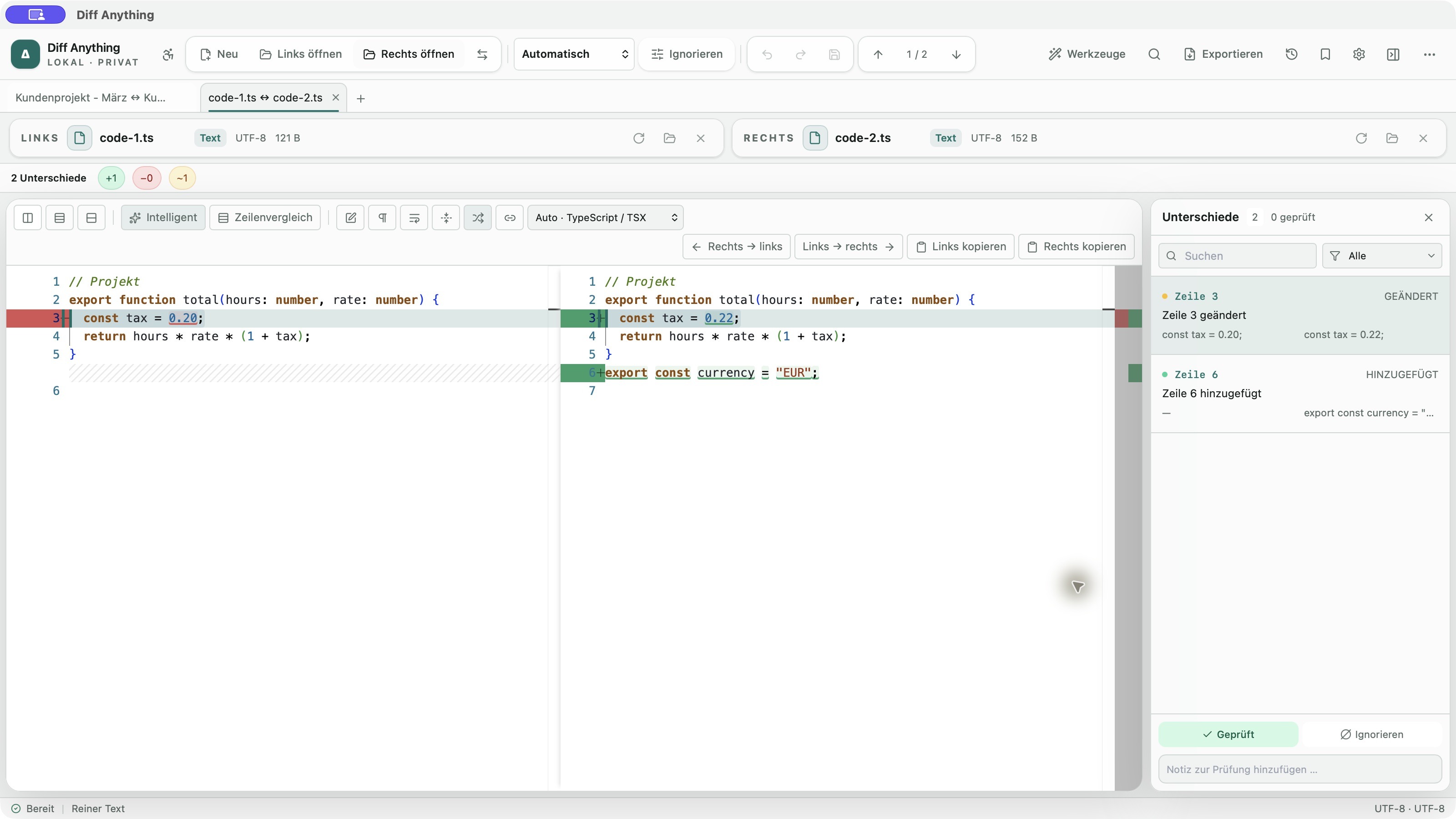Toggle the sidebar panel icon

(x=1393, y=54)
